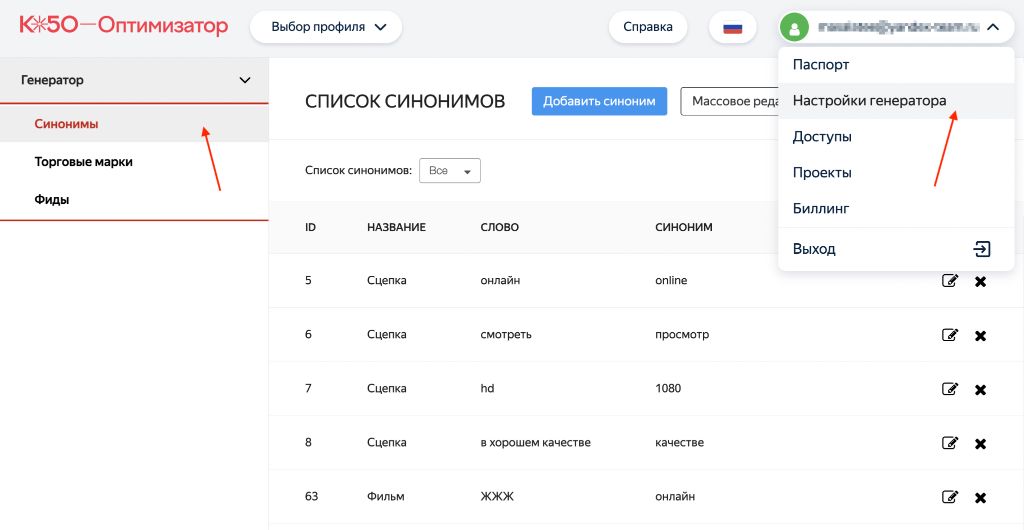This screenshot has height=530, width=1024.
Task: Edit the row with ID 63
Action: 949,497
